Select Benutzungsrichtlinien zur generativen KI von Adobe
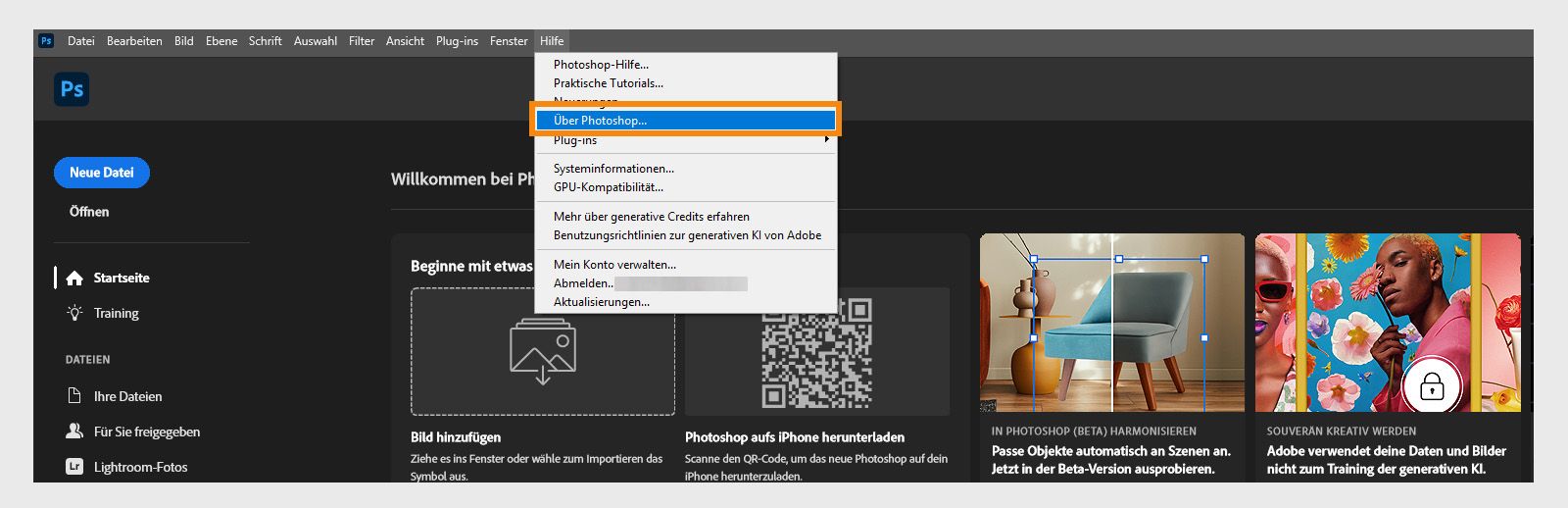Screen dimensions: 1568x508 coord(686,235)
